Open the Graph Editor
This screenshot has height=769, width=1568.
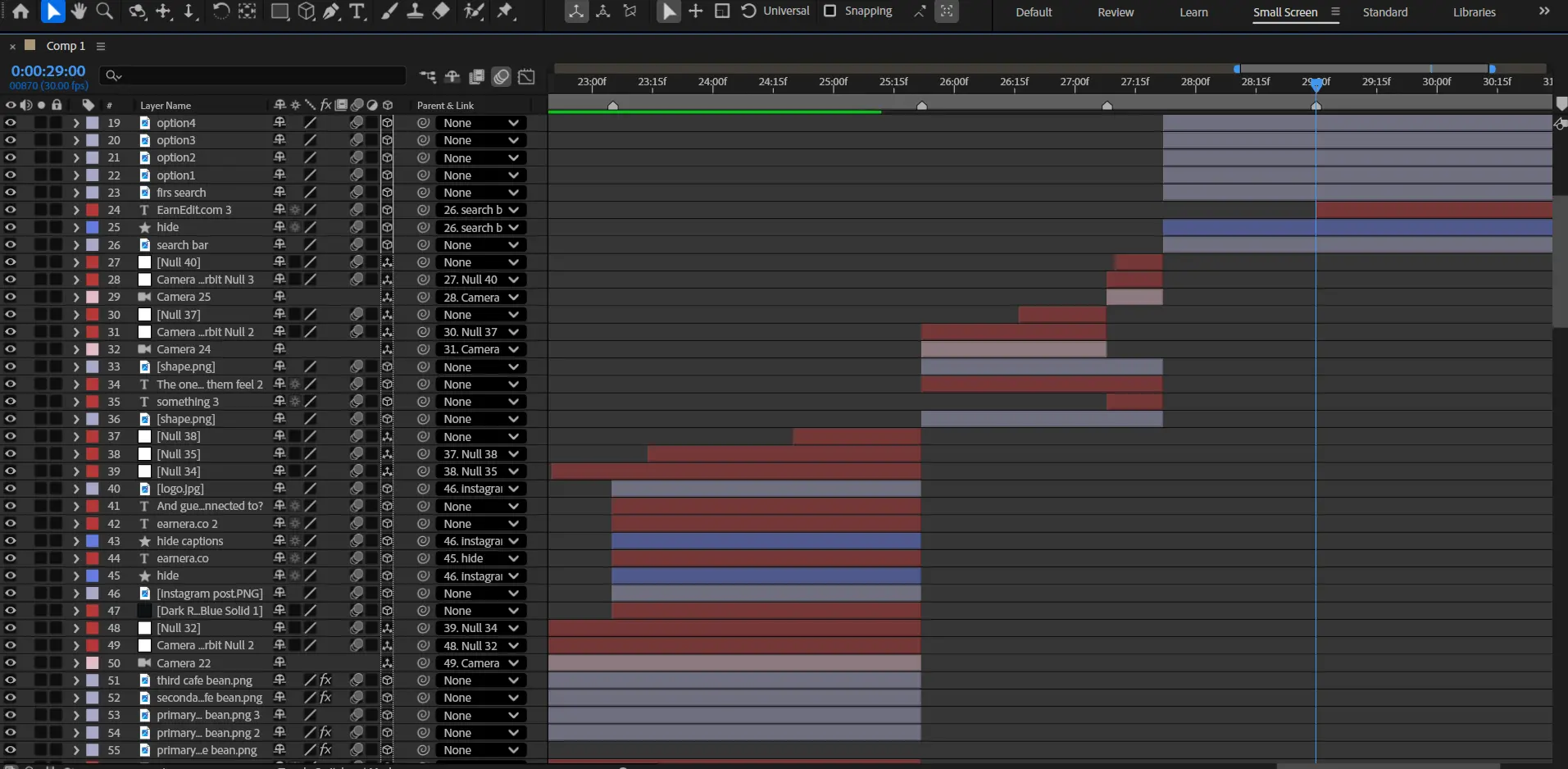[527, 76]
